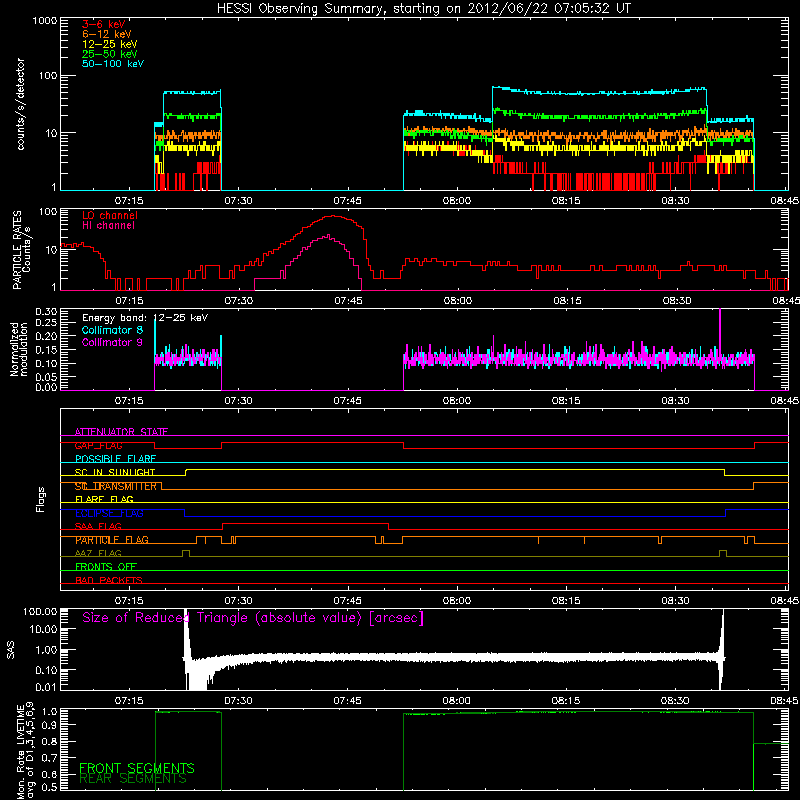Click the 0.9 tick on livetime axis
Screen dimensions: 800x800
click(x=49, y=726)
